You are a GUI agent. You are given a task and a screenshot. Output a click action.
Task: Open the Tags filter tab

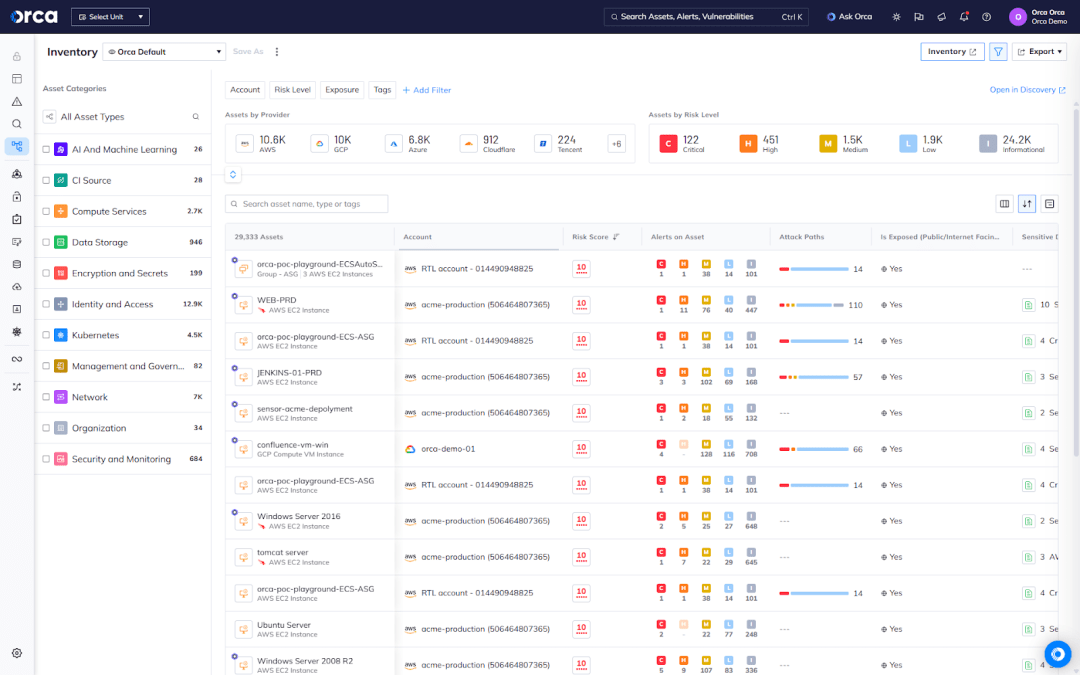tap(380, 89)
